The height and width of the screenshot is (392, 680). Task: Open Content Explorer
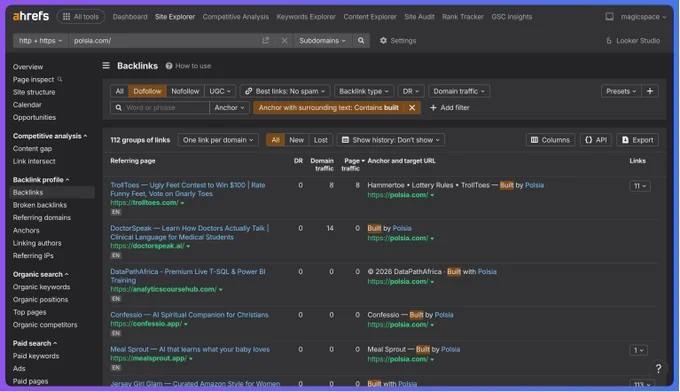click(x=370, y=16)
